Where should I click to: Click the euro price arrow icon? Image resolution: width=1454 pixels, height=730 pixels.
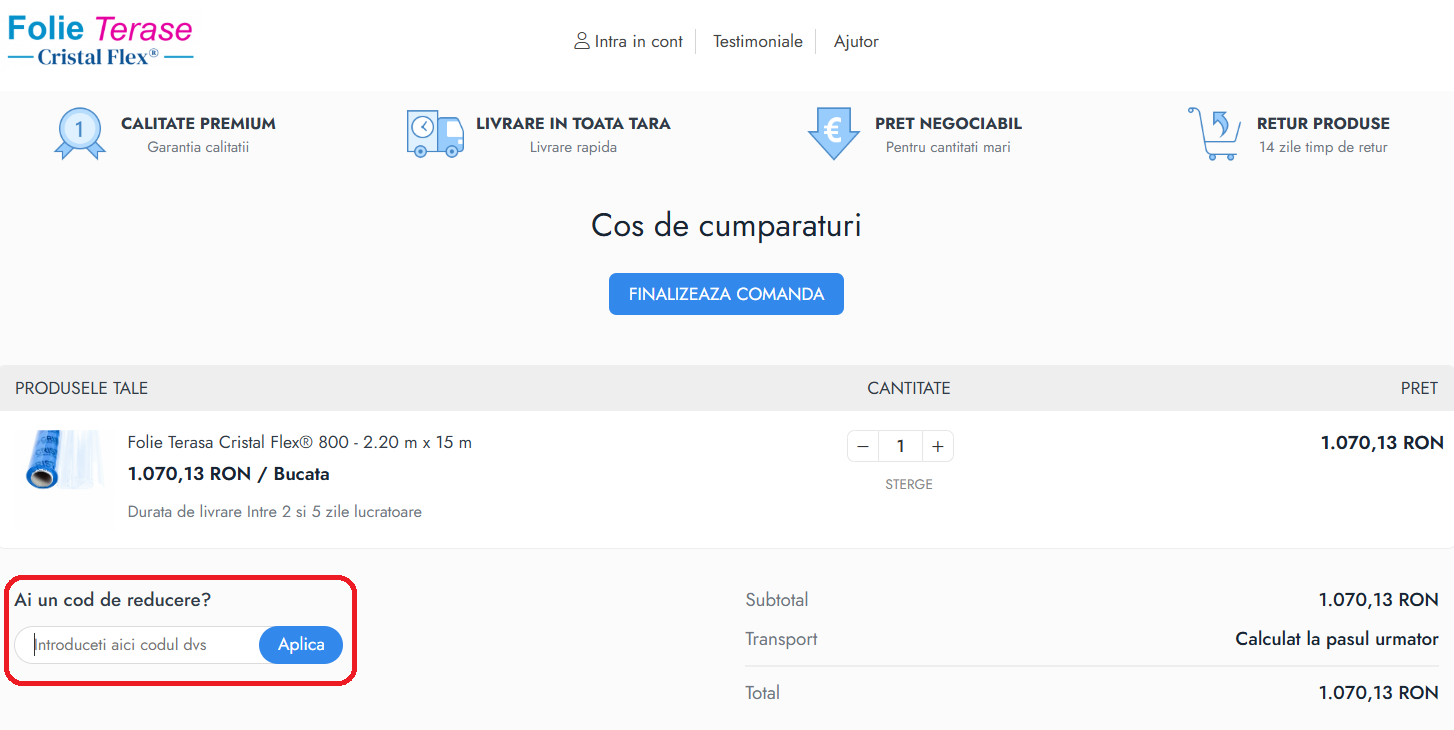833,133
